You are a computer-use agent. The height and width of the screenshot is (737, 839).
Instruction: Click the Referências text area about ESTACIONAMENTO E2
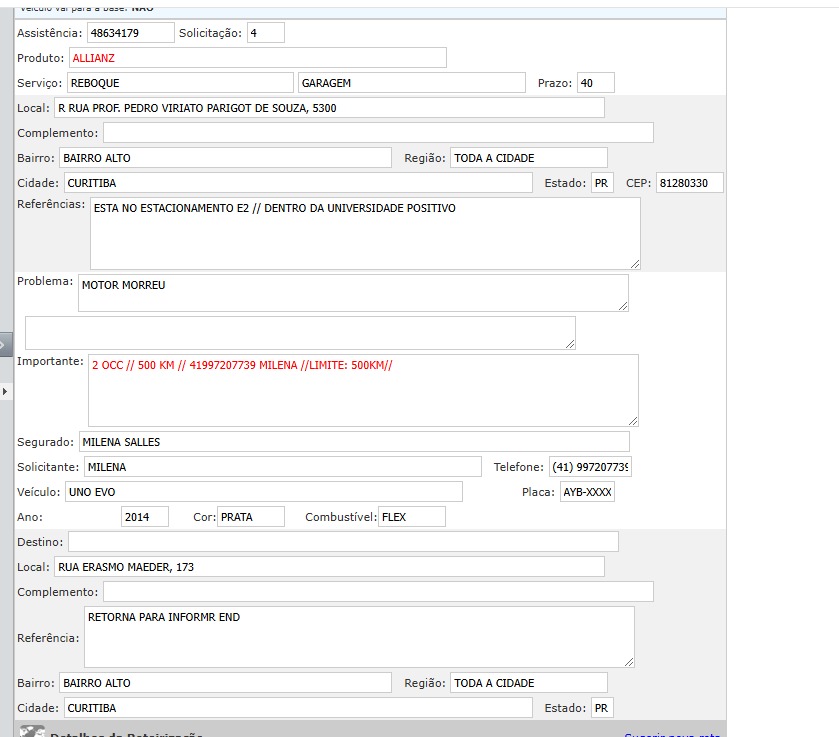(365, 234)
